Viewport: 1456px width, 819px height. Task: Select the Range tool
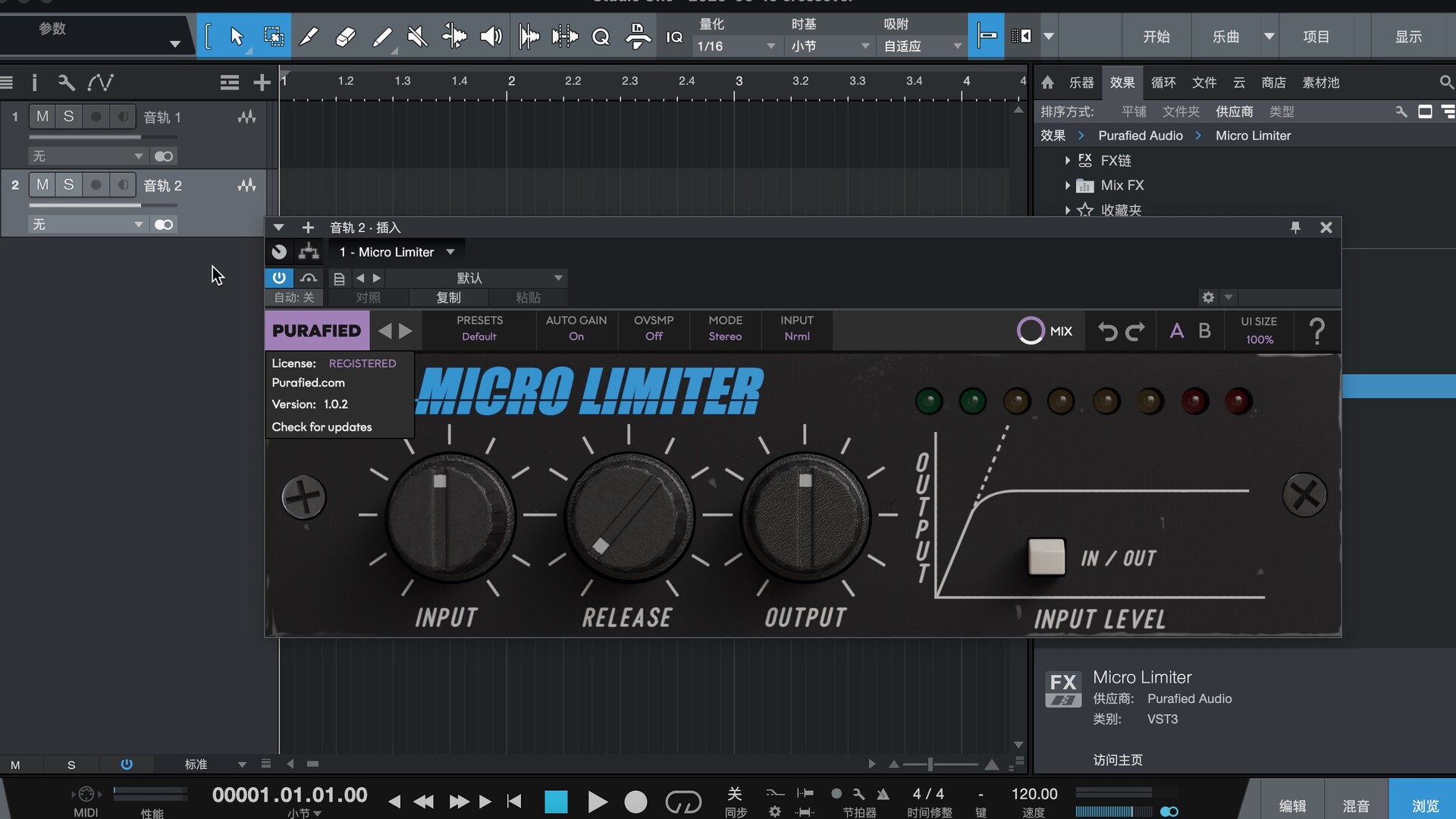pos(273,36)
